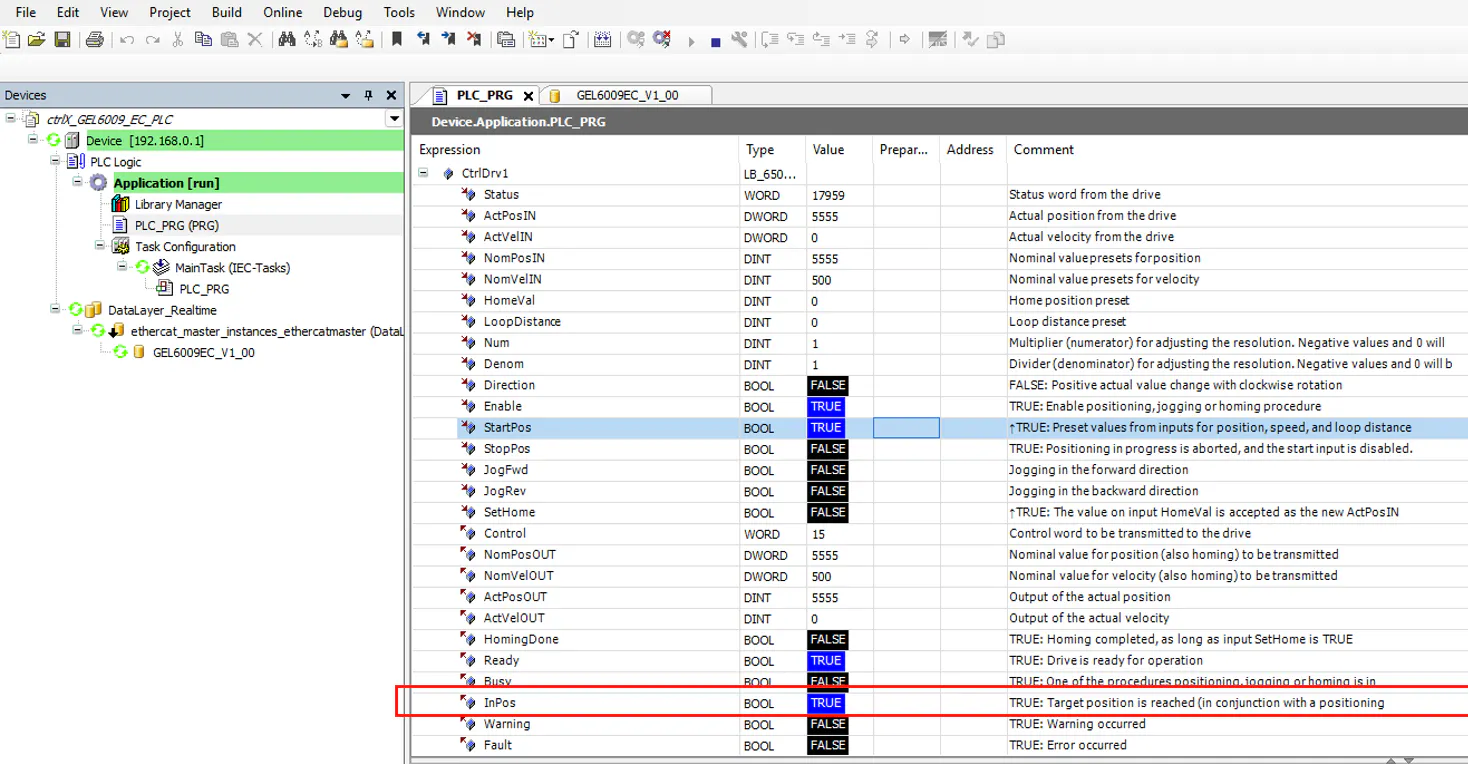This screenshot has height=764, width=1468.
Task: Click the Comment column header
Action: [1043, 150]
